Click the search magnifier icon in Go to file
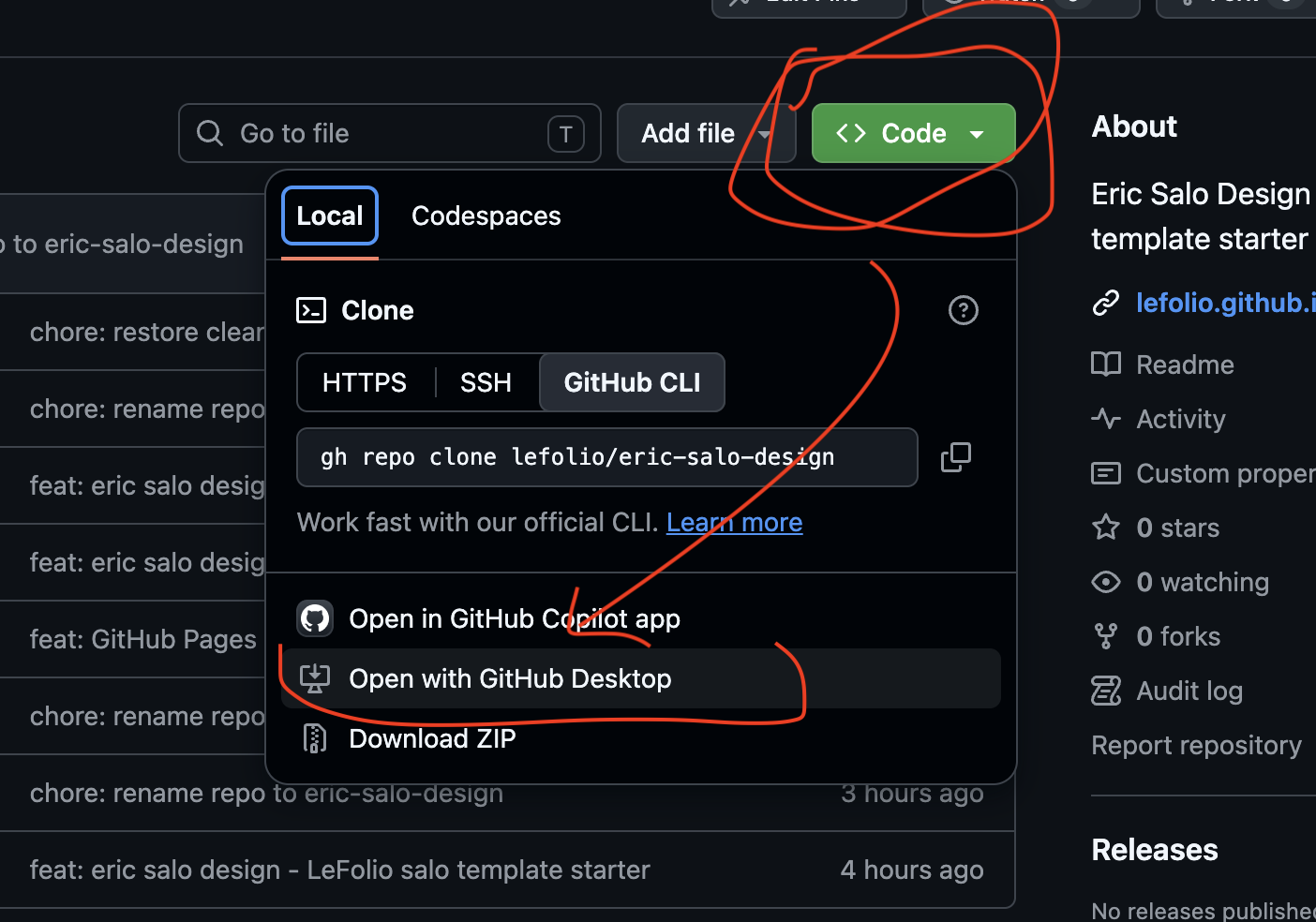 210,133
